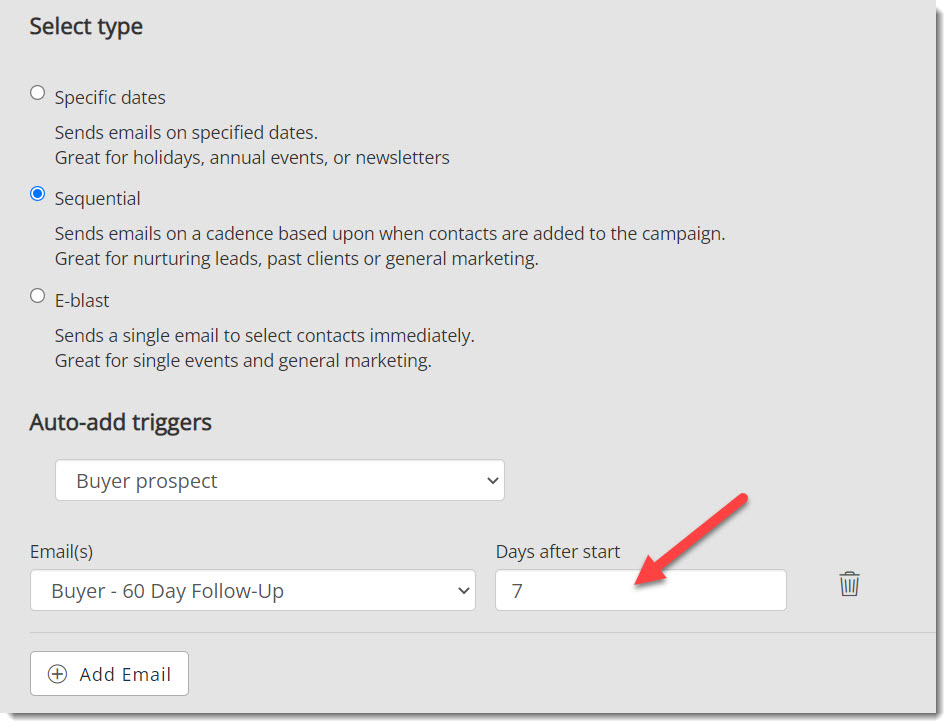The width and height of the screenshot is (951, 728).
Task: Click the Sequential label text
Action: coord(97,199)
